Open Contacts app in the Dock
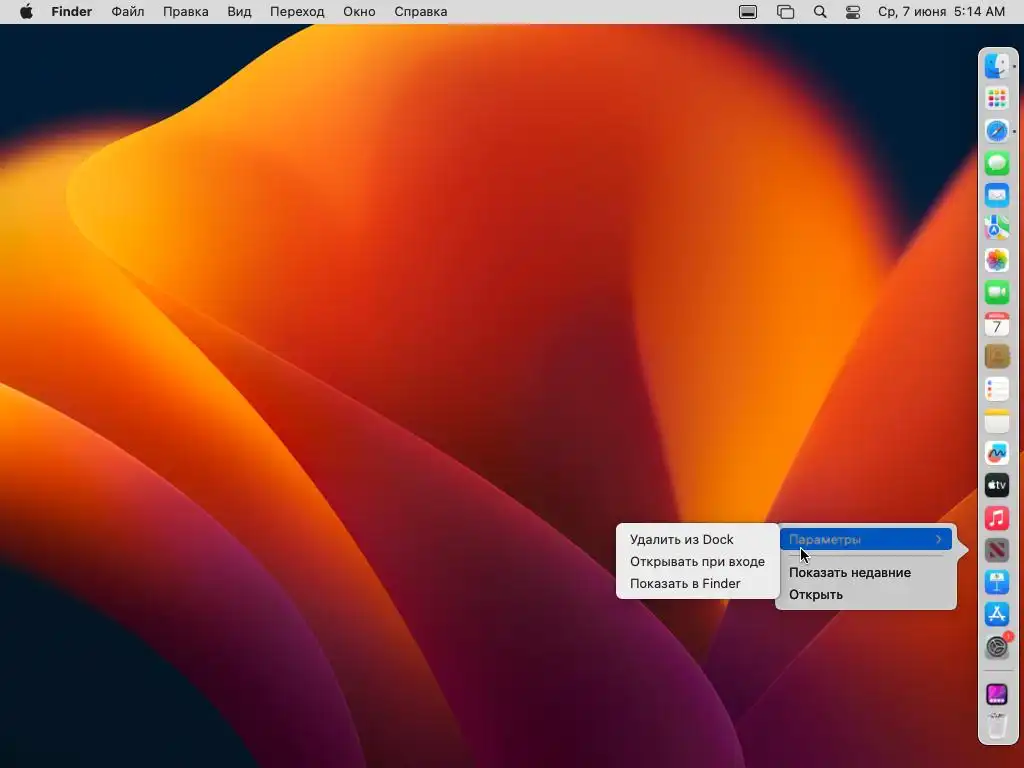The image size is (1024, 768). tap(997, 357)
